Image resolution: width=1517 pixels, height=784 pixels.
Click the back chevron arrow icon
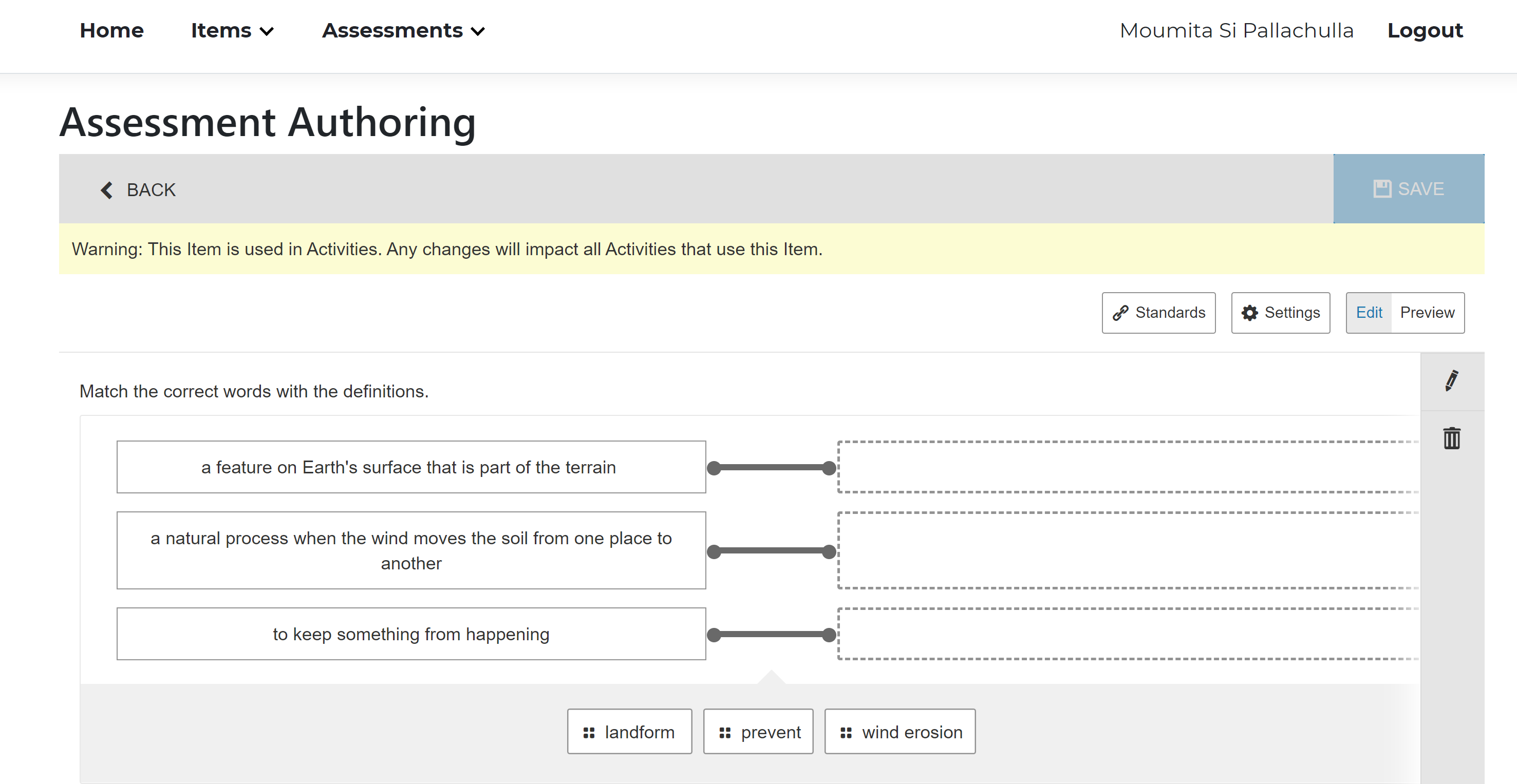[106, 190]
